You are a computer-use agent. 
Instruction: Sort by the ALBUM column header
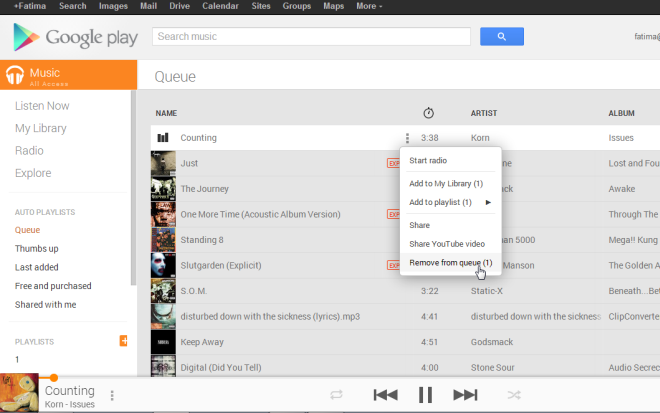(x=621, y=113)
